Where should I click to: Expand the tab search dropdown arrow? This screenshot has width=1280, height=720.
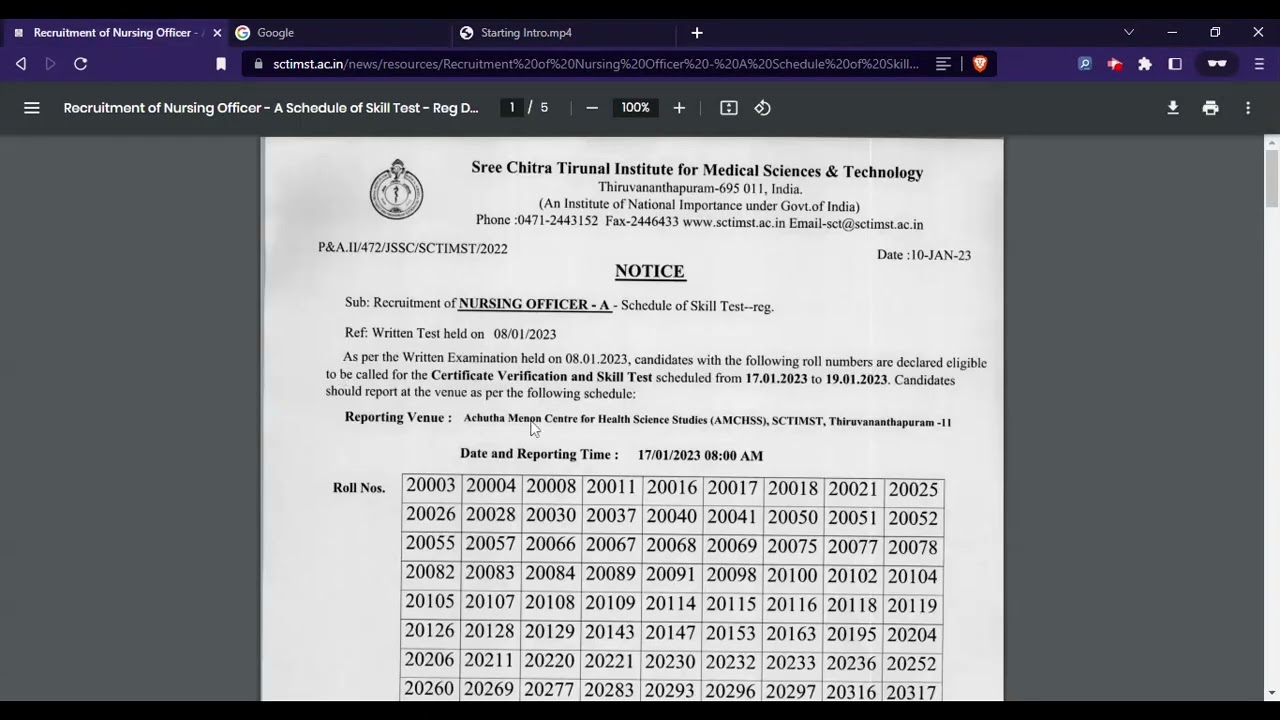point(1129,32)
